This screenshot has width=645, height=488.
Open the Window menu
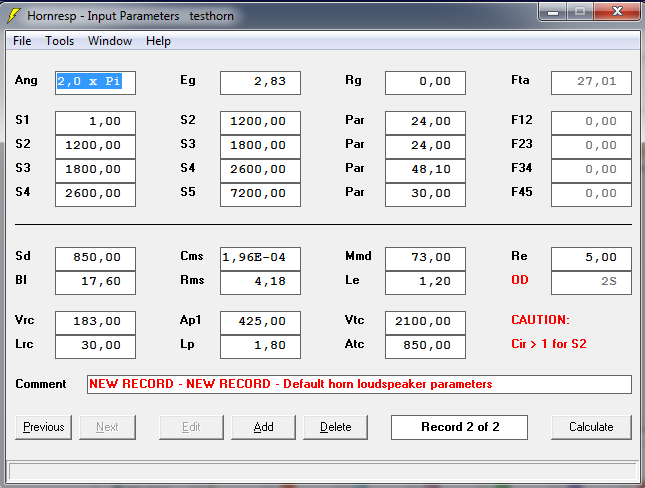(110, 41)
